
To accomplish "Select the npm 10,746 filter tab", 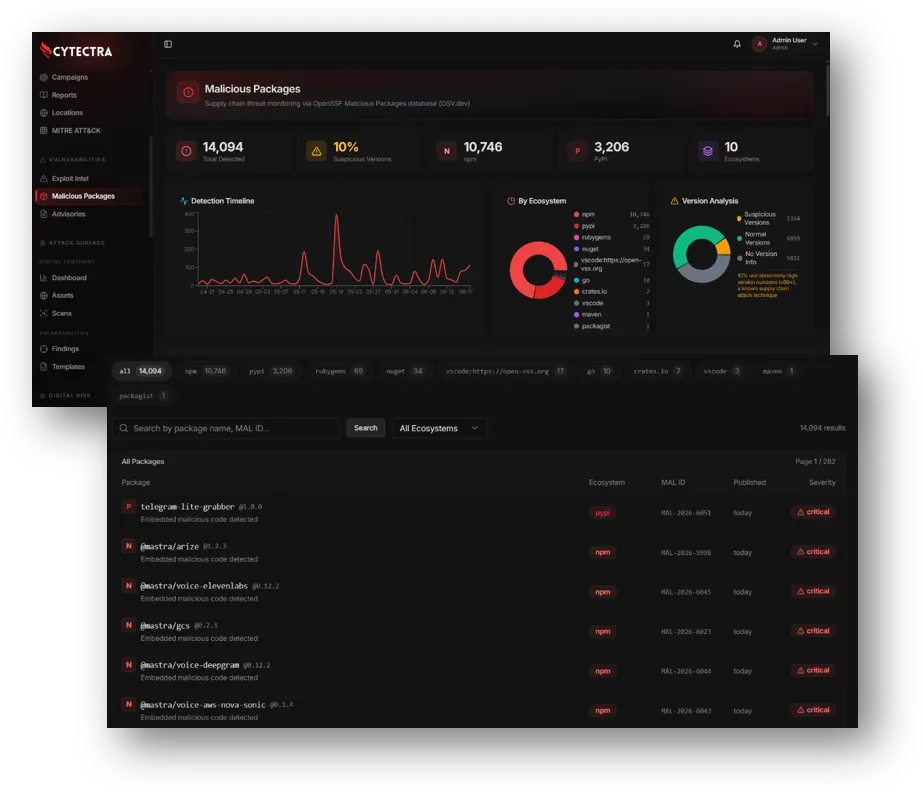I will (205, 371).
